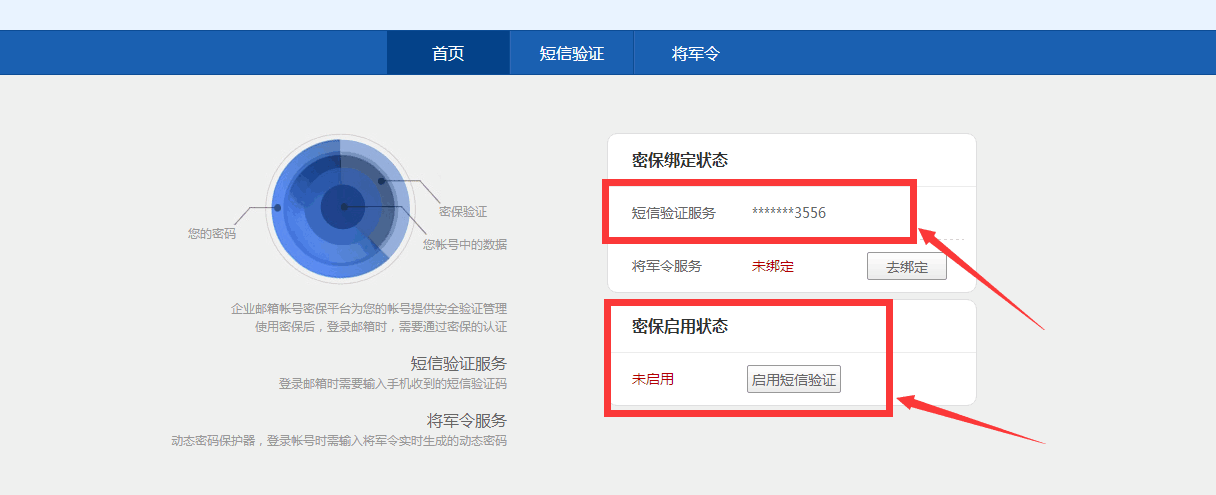Click the 短信验证服务 heading under the diagram
This screenshot has height=495, width=1216.
click(x=458, y=363)
